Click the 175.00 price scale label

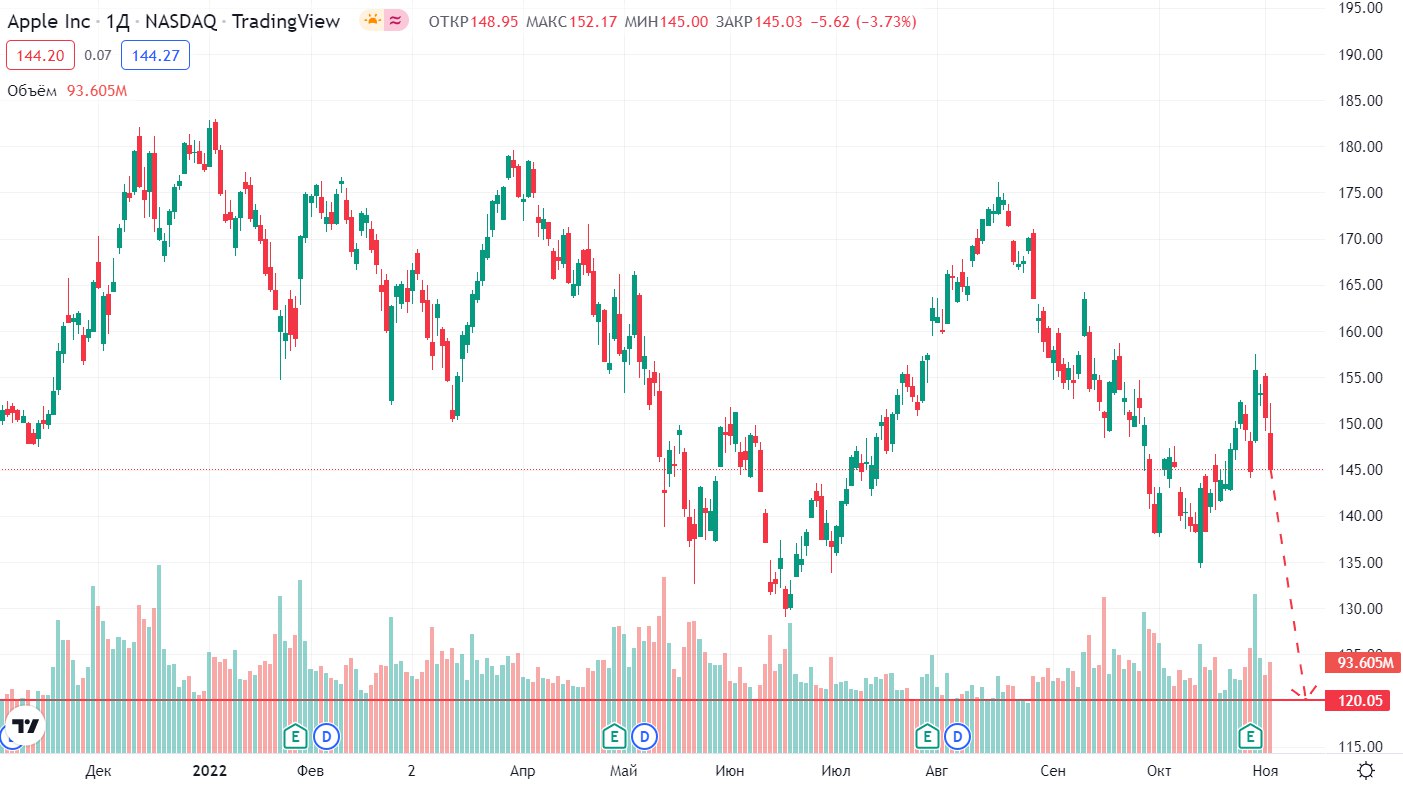pos(1360,193)
